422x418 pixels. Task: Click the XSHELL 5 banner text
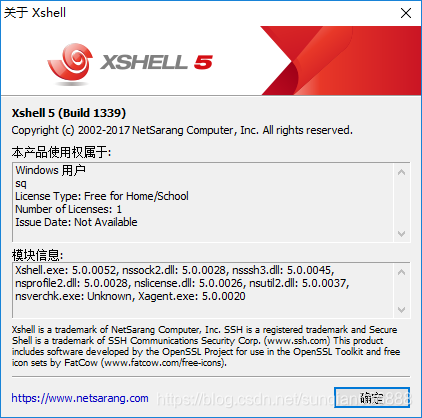(156, 62)
